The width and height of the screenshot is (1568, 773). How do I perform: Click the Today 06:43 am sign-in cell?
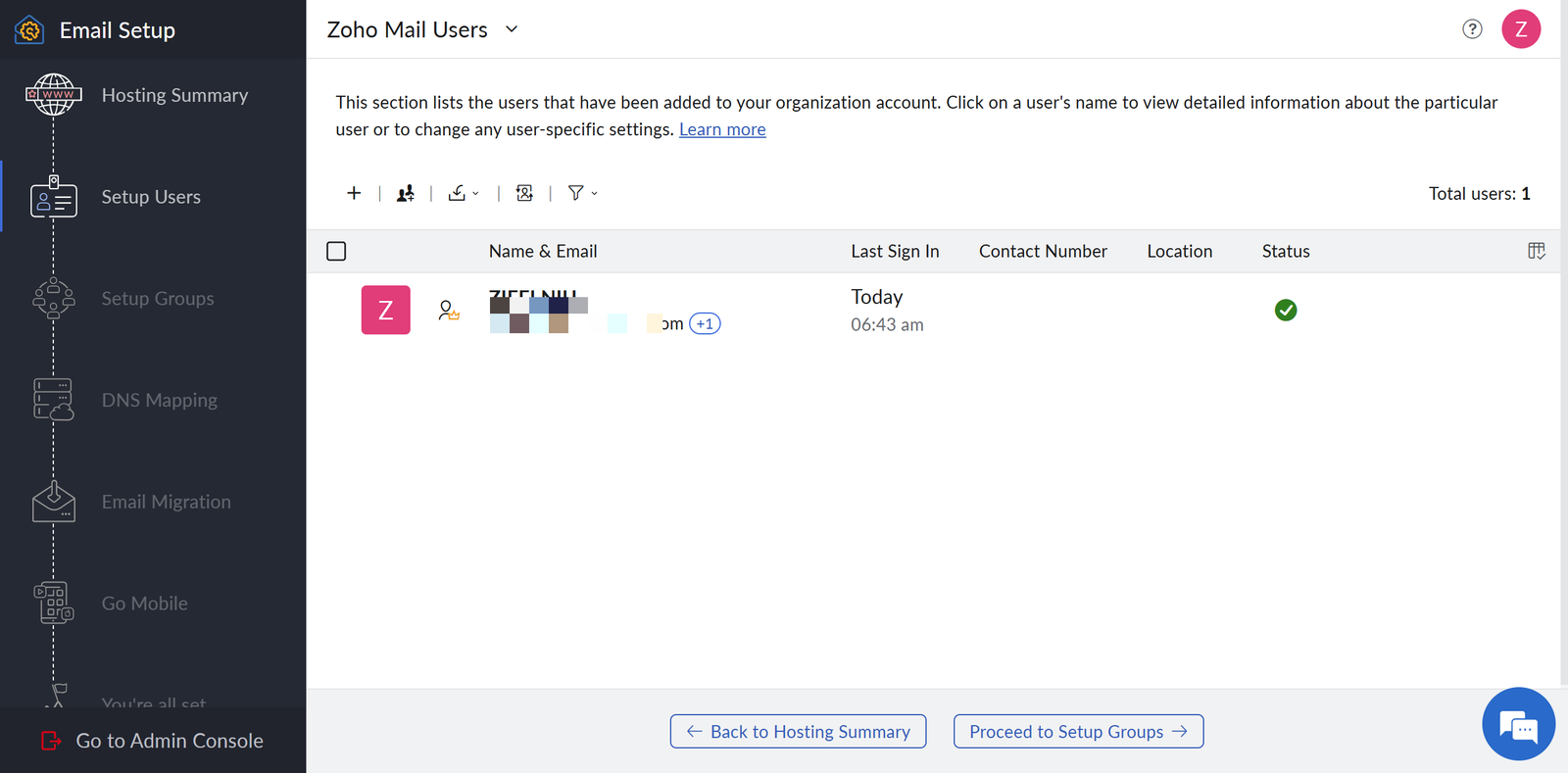pyautogui.click(x=887, y=311)
